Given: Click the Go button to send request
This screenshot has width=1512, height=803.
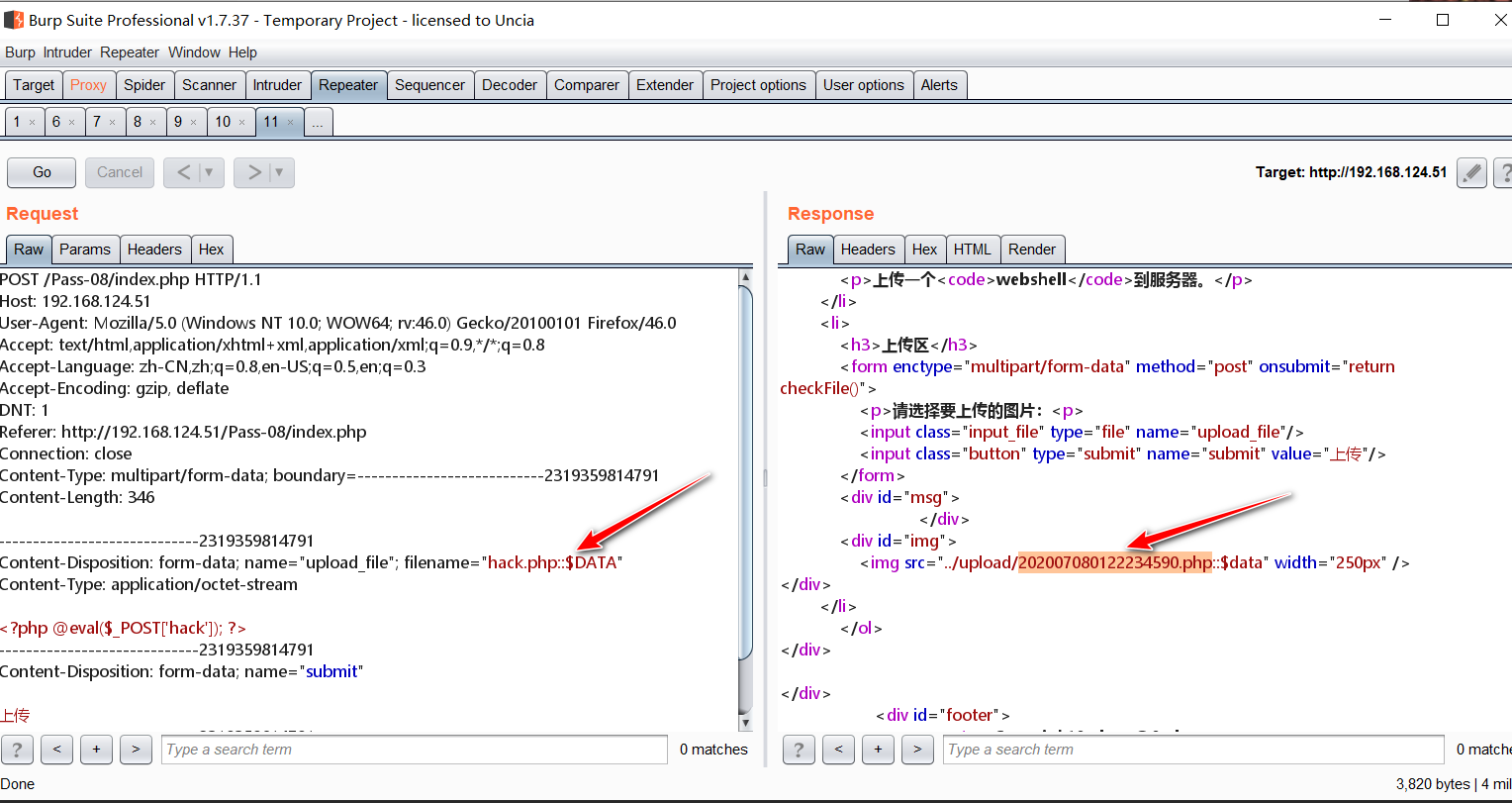Looking at the screenshot, I should [42, 172].
